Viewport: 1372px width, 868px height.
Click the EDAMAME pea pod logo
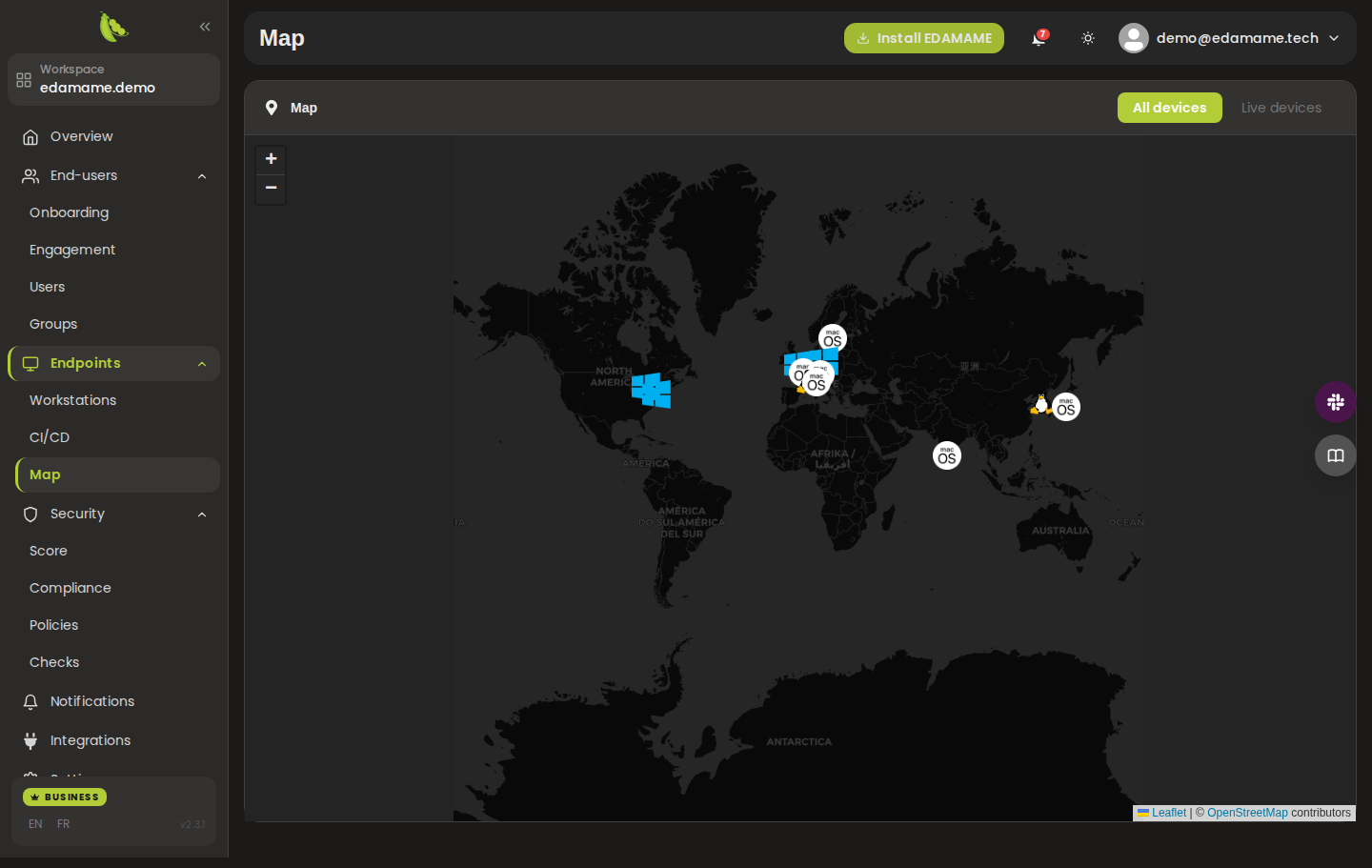point(113,27)
